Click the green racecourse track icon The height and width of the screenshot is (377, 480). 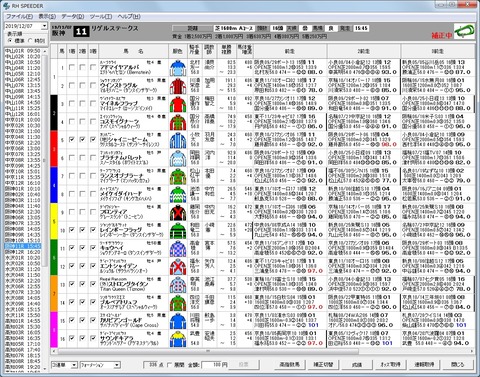click(x=464, y=31)
